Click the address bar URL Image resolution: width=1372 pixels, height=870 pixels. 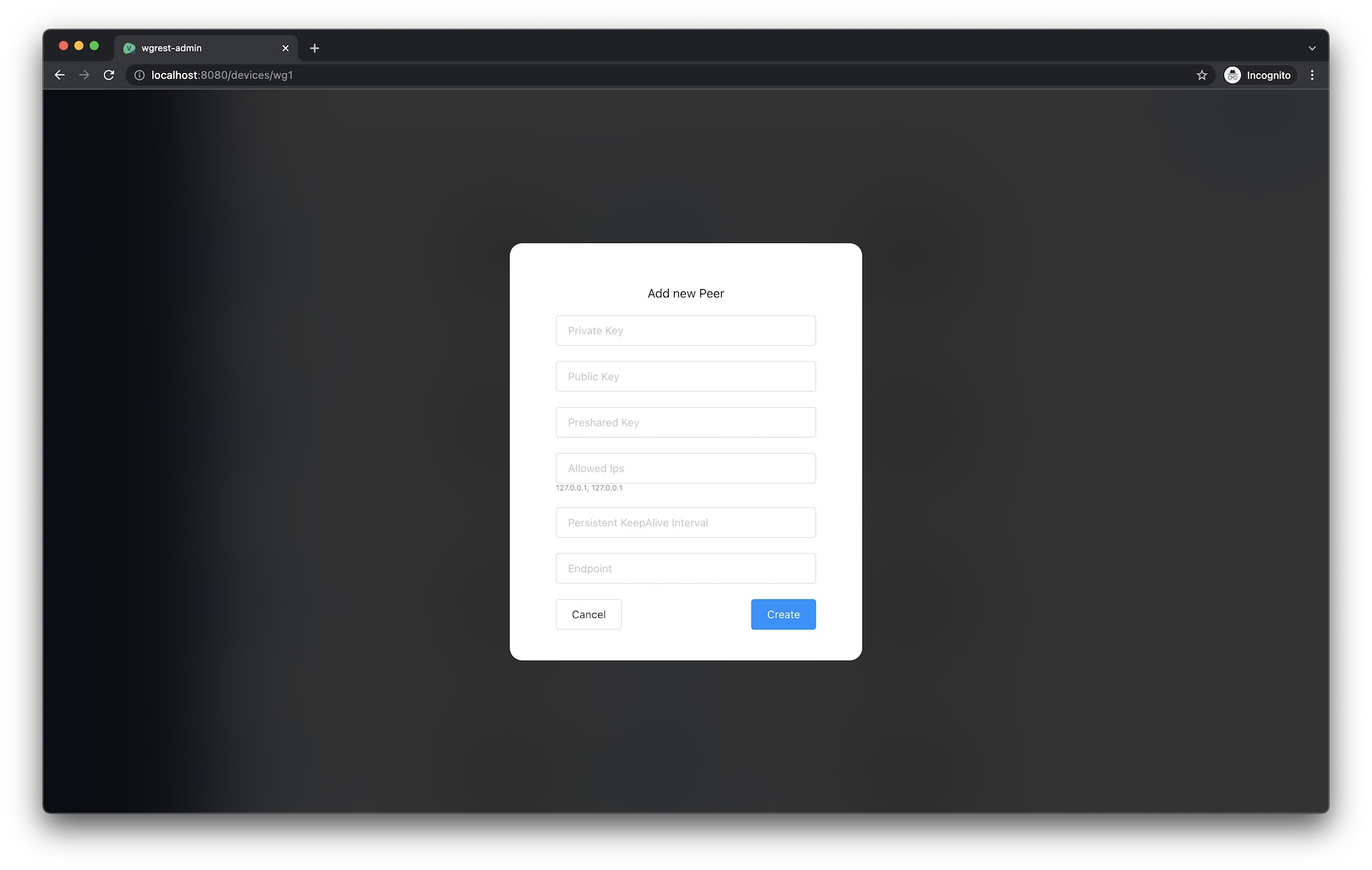222,75
